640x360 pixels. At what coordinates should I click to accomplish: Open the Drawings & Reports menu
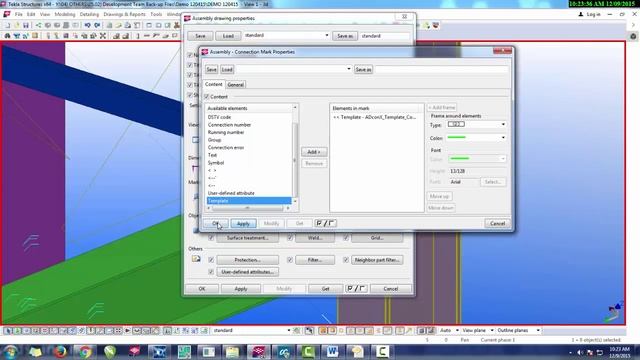coord(124,14)
